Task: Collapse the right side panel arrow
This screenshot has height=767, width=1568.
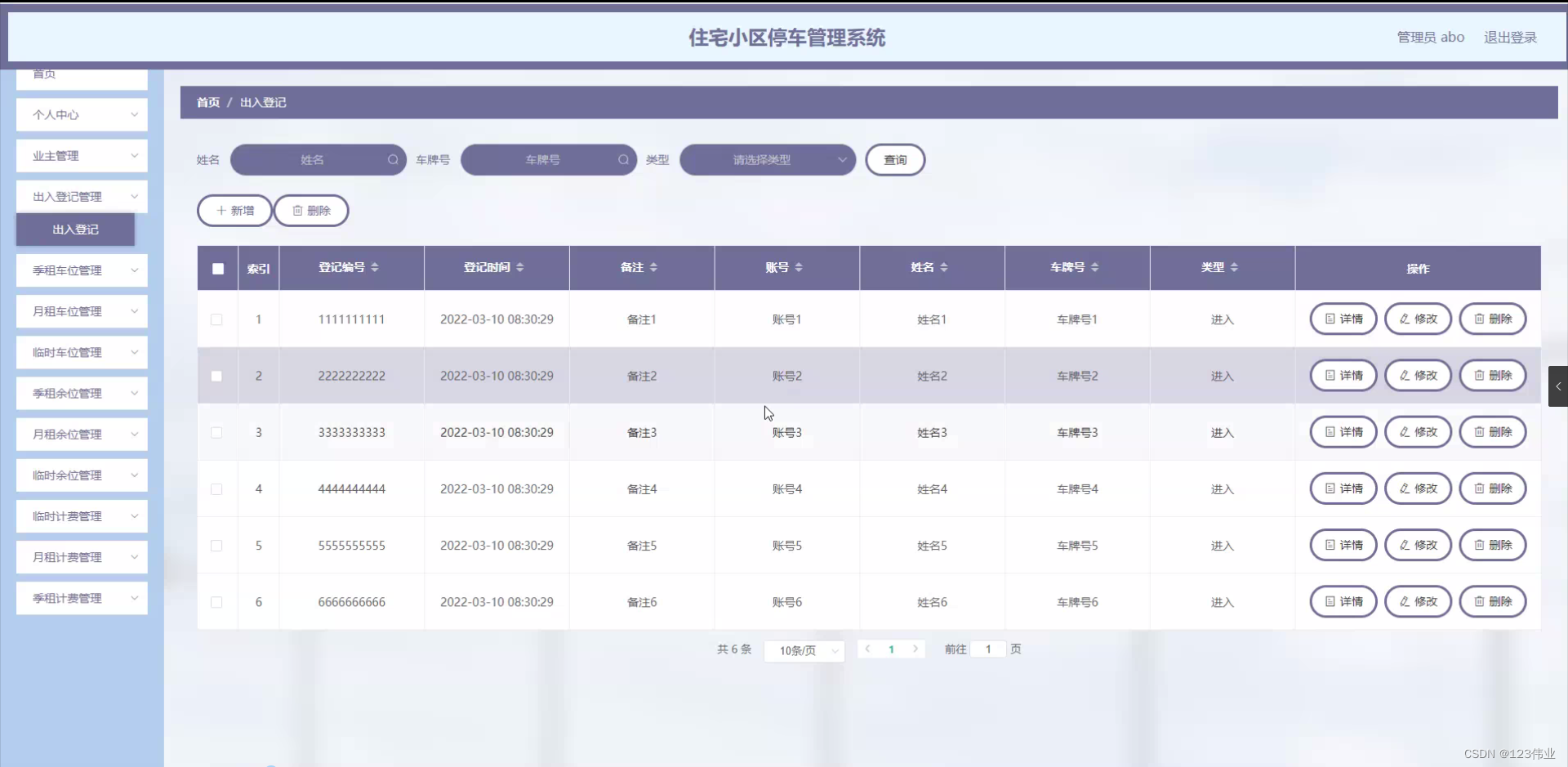Action: pyautogui.click(x=1558, y=386)
